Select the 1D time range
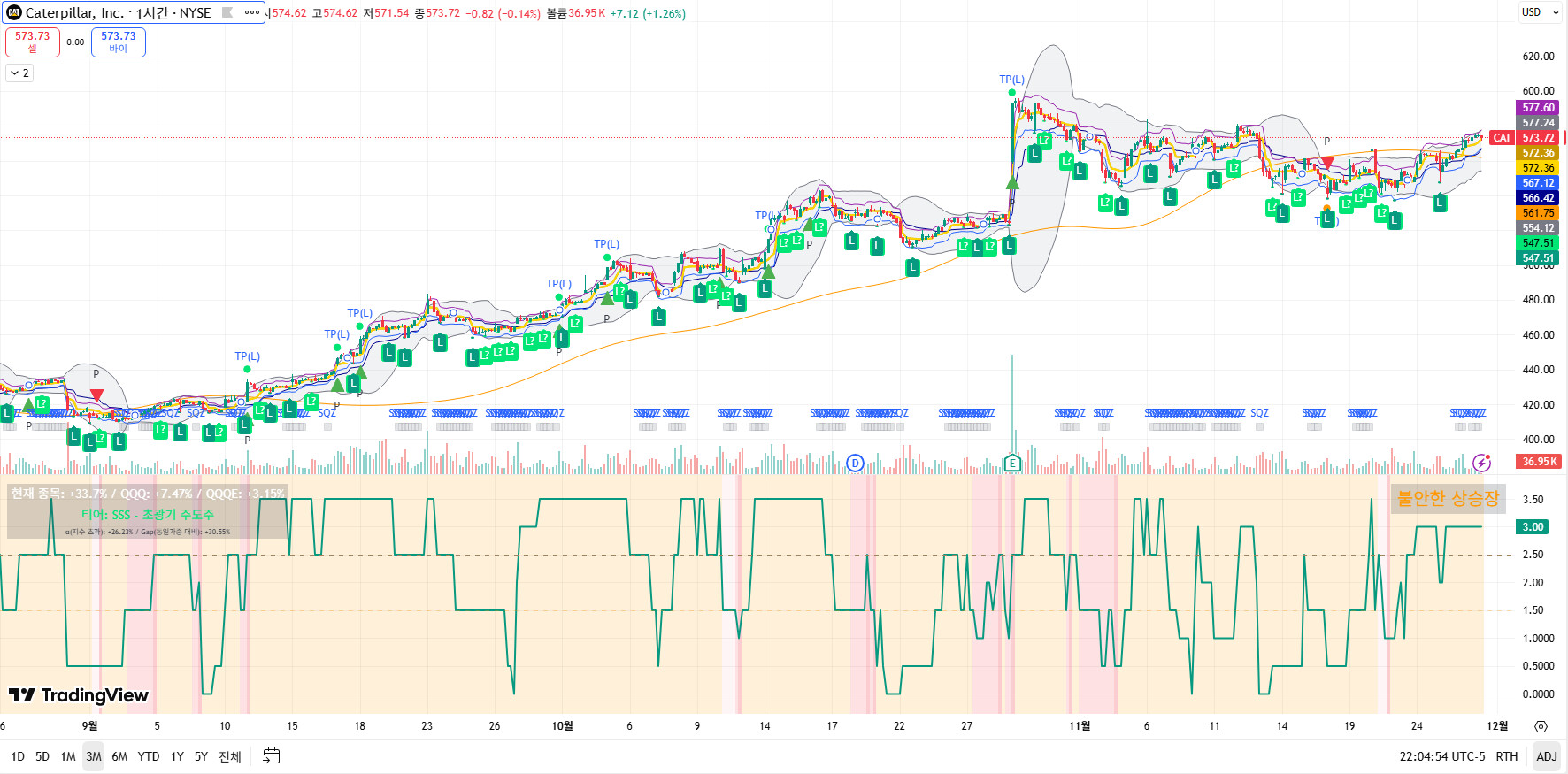Viewport: 1568px width, 774px height. coord(18,756)
